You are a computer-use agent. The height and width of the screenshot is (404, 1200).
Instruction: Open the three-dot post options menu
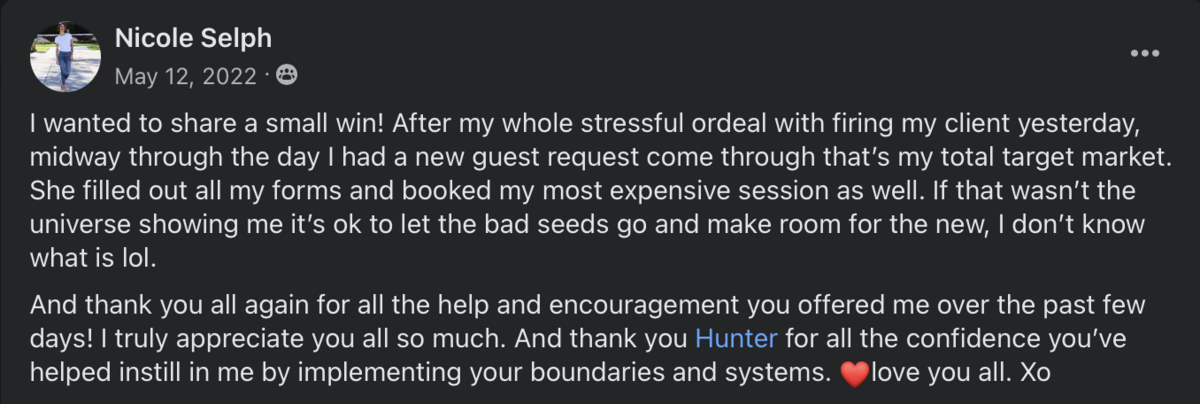[x=1143, y=53]
